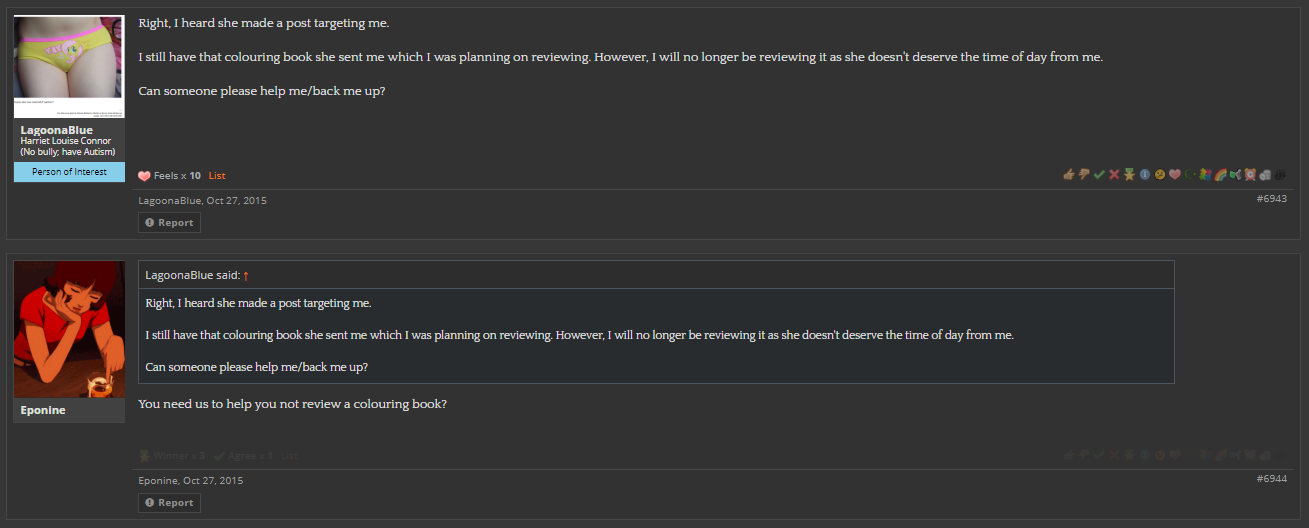
Task: Report LagoonaBlue's post
Action: pyautogui.click(x=169, y=222)
